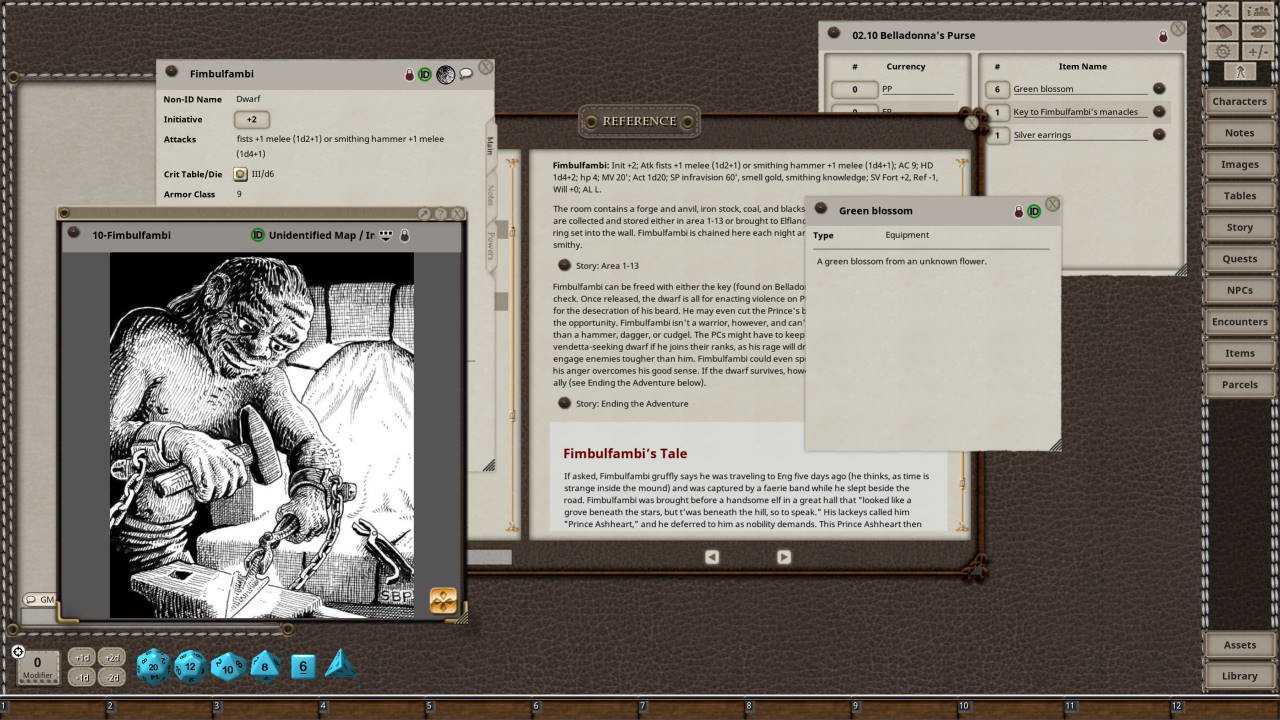This screenshot has width=1280, height=720.
Task: Open the Combat Tracker crossed-swords icon
Action: coord(1222,11)
